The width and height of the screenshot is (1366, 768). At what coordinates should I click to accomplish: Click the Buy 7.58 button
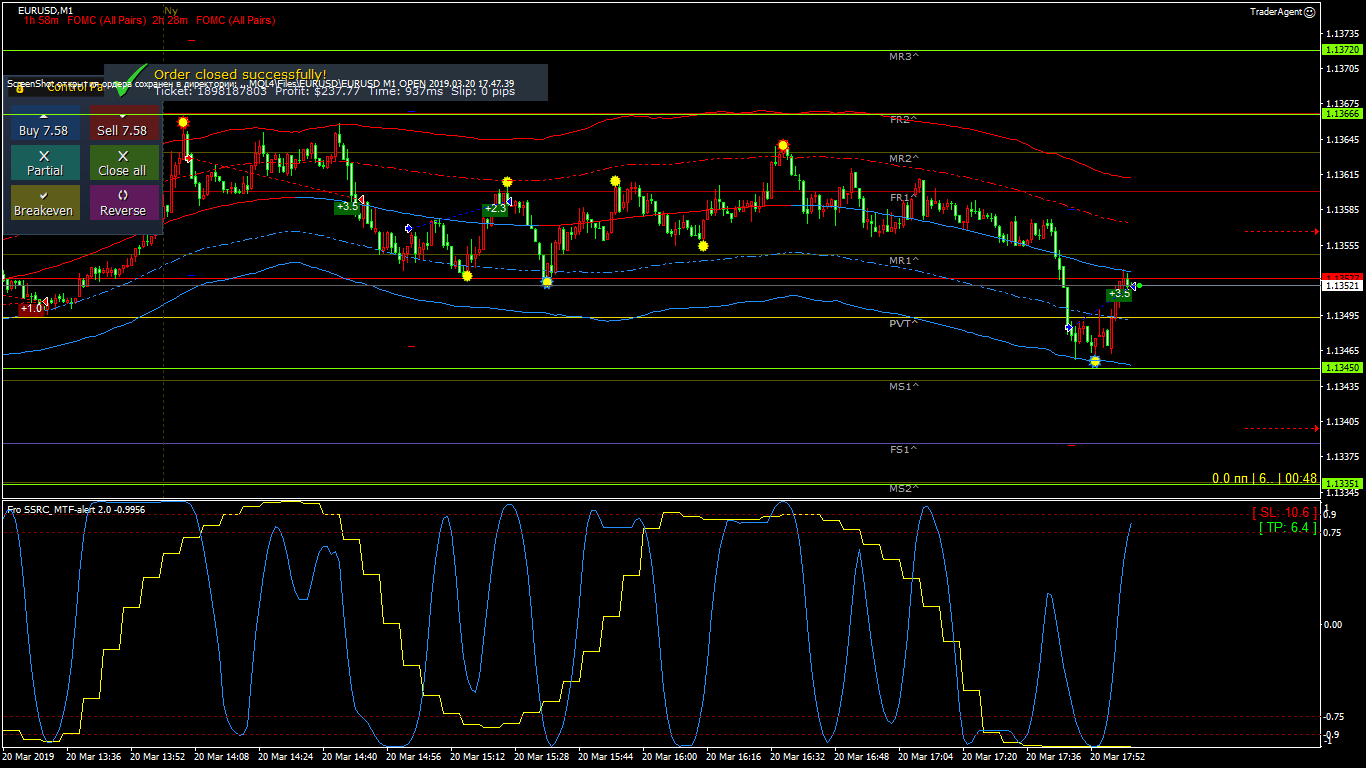point(44,123)
